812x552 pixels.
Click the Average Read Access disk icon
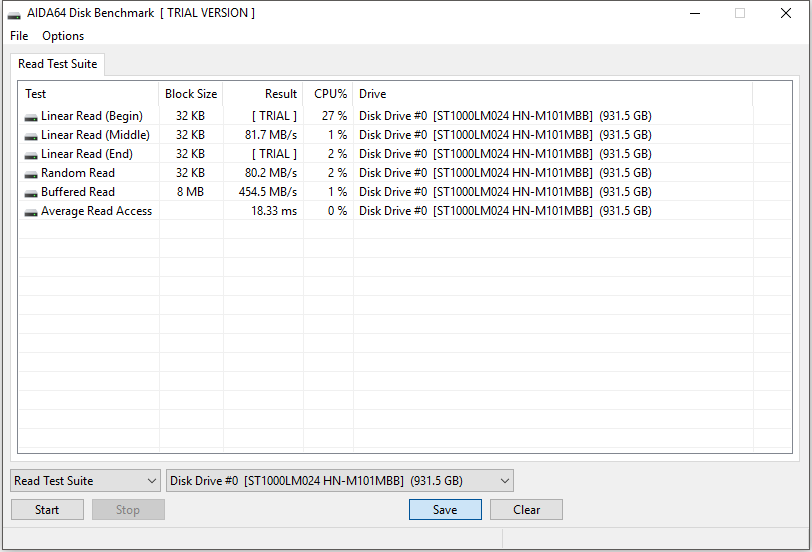point(31,213)
